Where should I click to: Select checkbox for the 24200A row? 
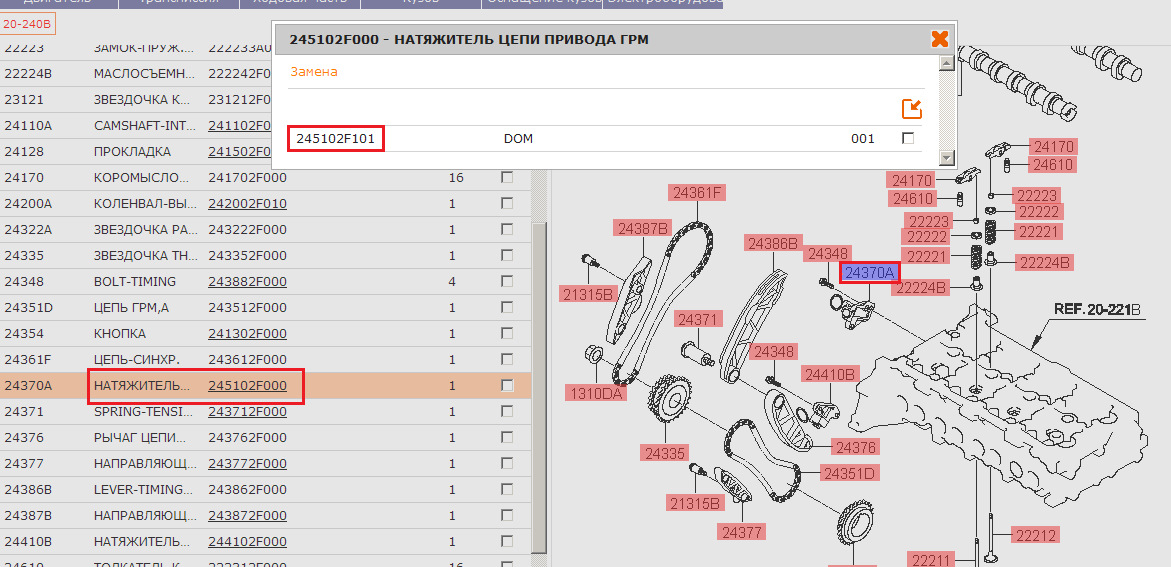tap(507, 204)
